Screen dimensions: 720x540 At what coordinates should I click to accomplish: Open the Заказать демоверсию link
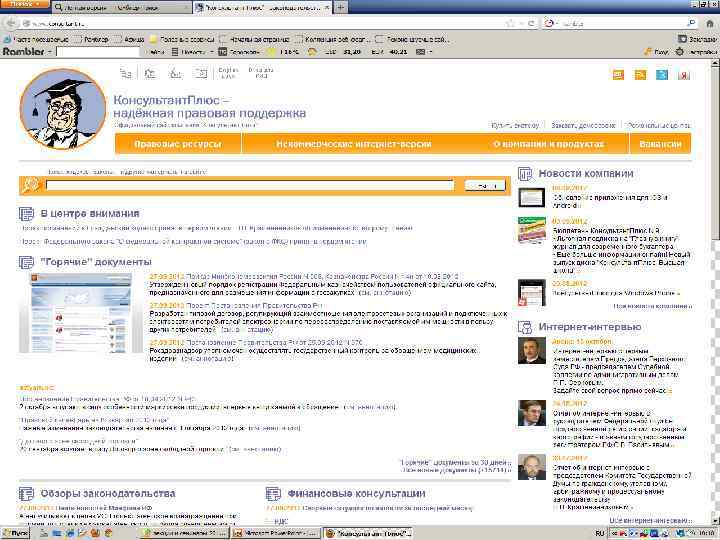(583, 125)
